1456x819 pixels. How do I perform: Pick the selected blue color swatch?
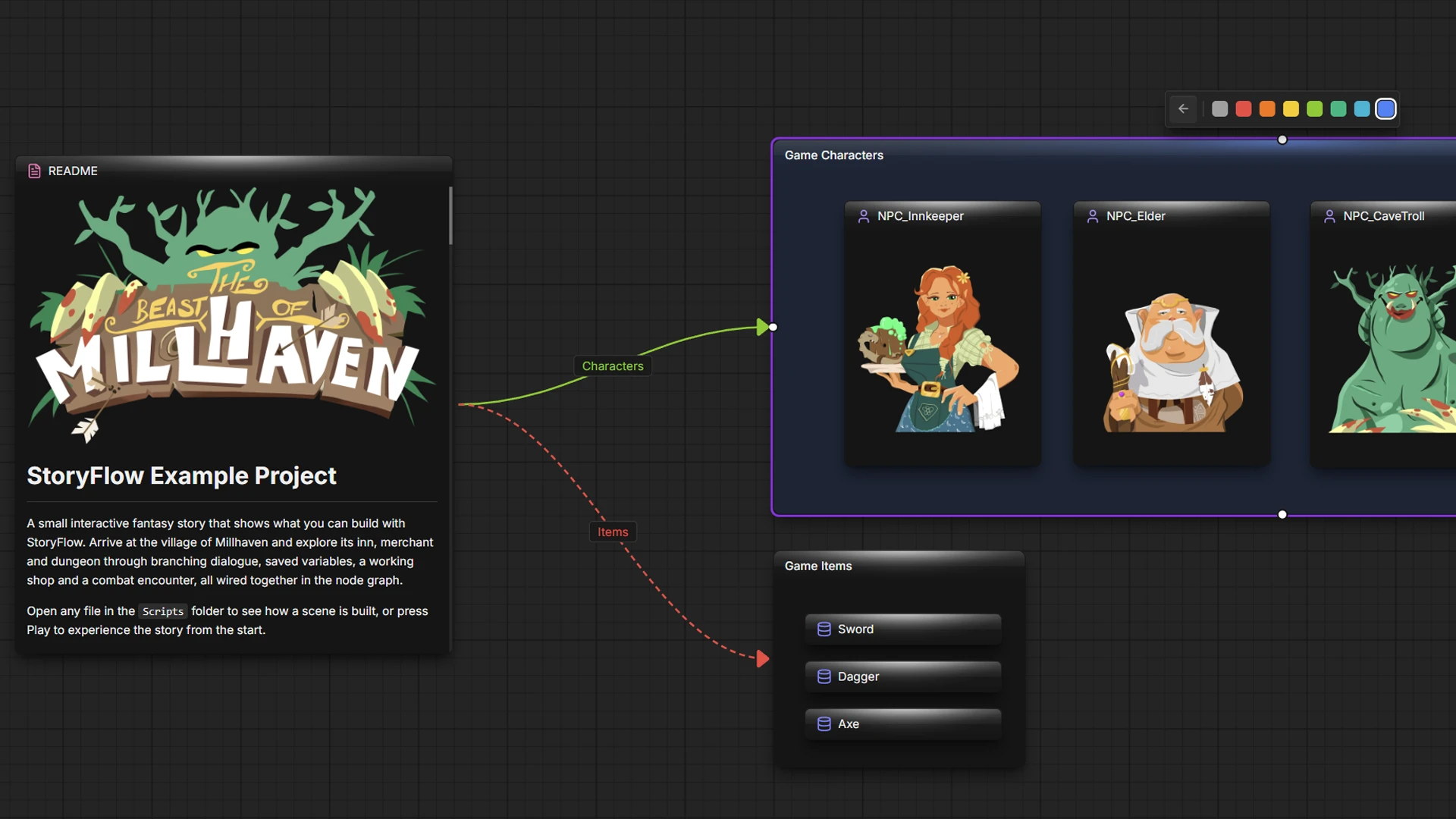click(x=1385, y=109)
